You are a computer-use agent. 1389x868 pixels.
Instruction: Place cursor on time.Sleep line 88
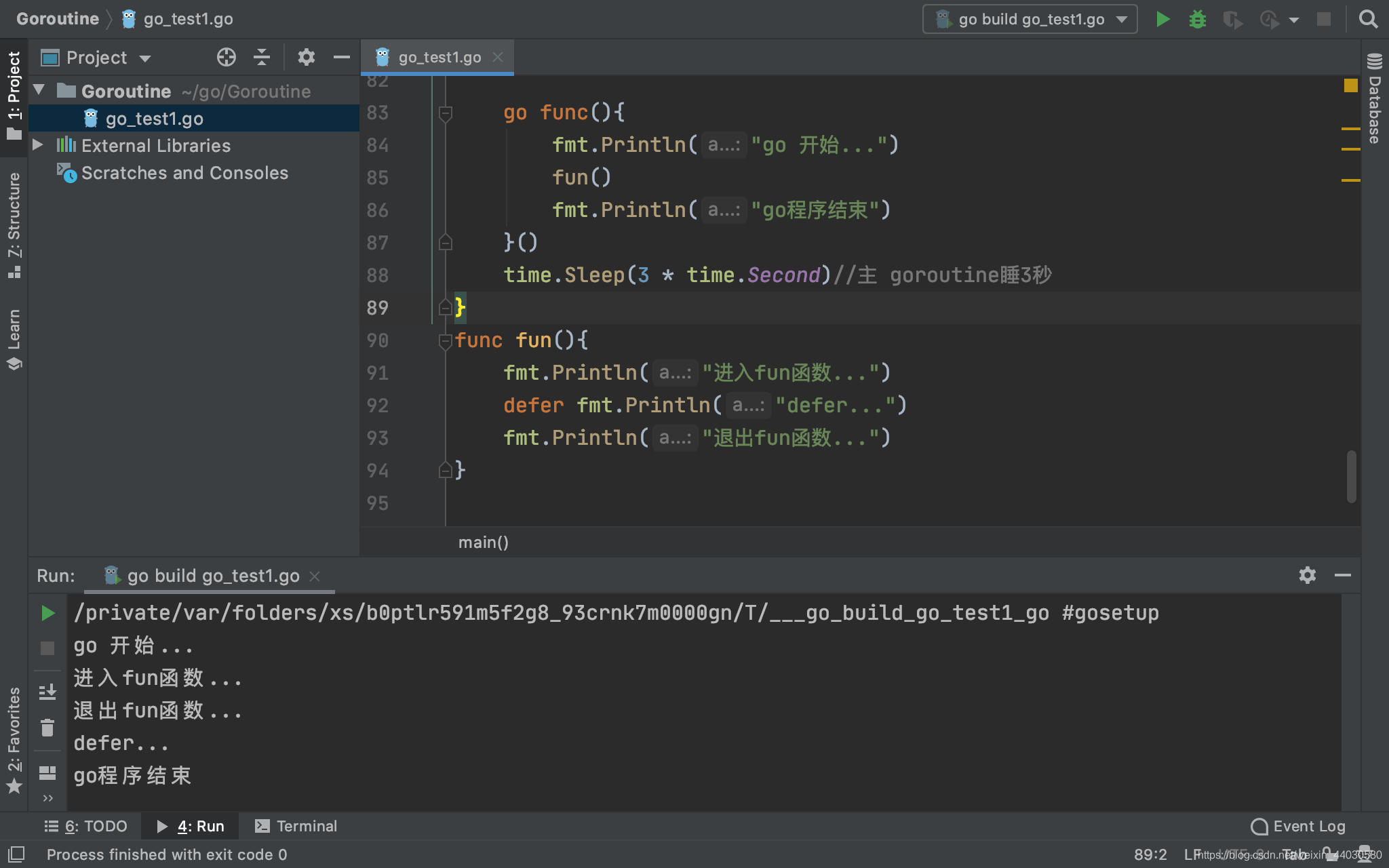point(777,275)
